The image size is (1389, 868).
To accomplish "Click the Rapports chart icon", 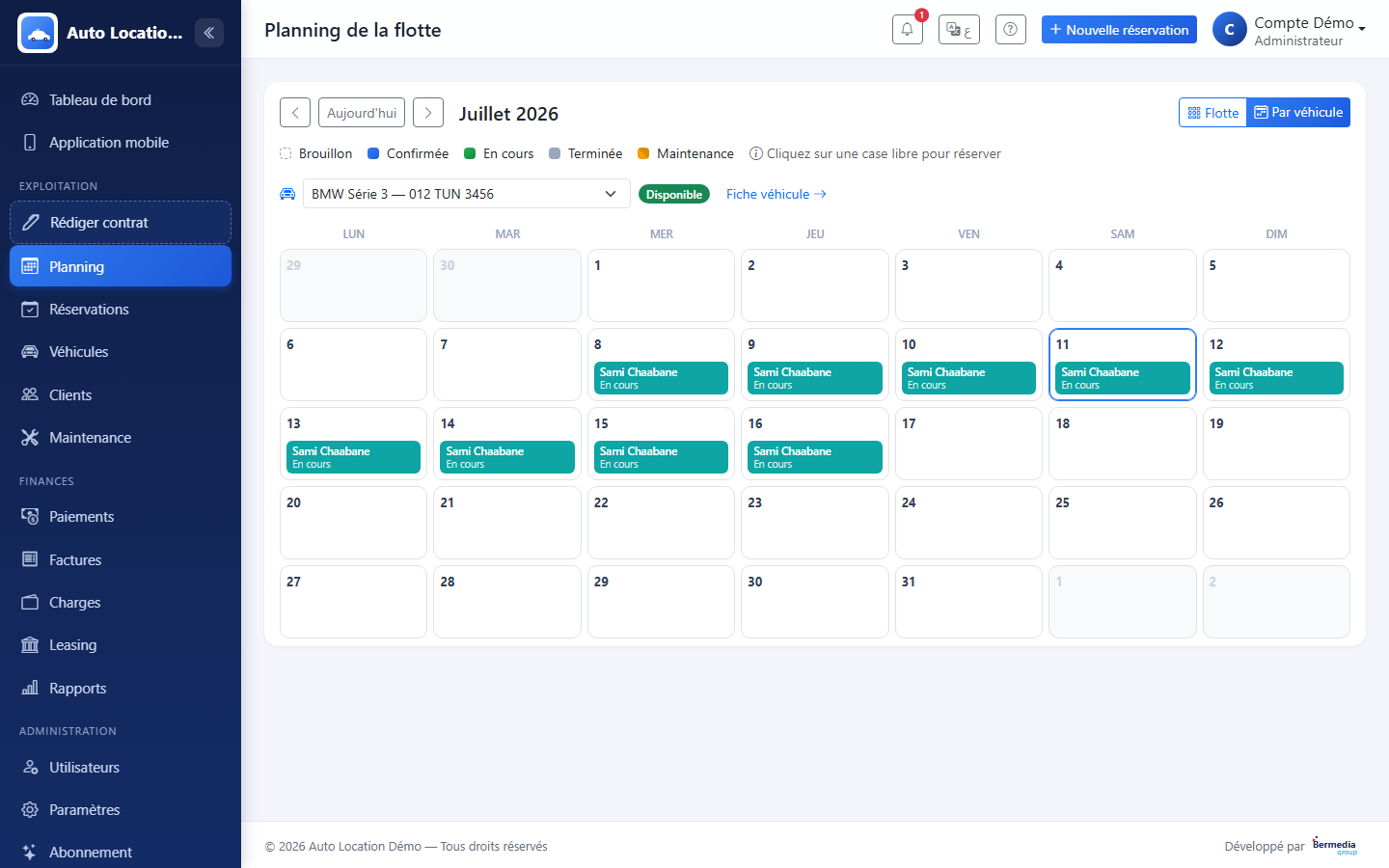I will [x=30, y=688].
